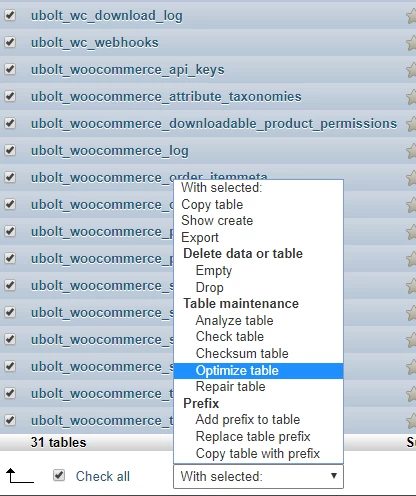Favorite star for ubolt_woocommerce_downloadable_product_permissions
Image resolution: width=416 pixels, height=496 pixels.
point(411,124)
